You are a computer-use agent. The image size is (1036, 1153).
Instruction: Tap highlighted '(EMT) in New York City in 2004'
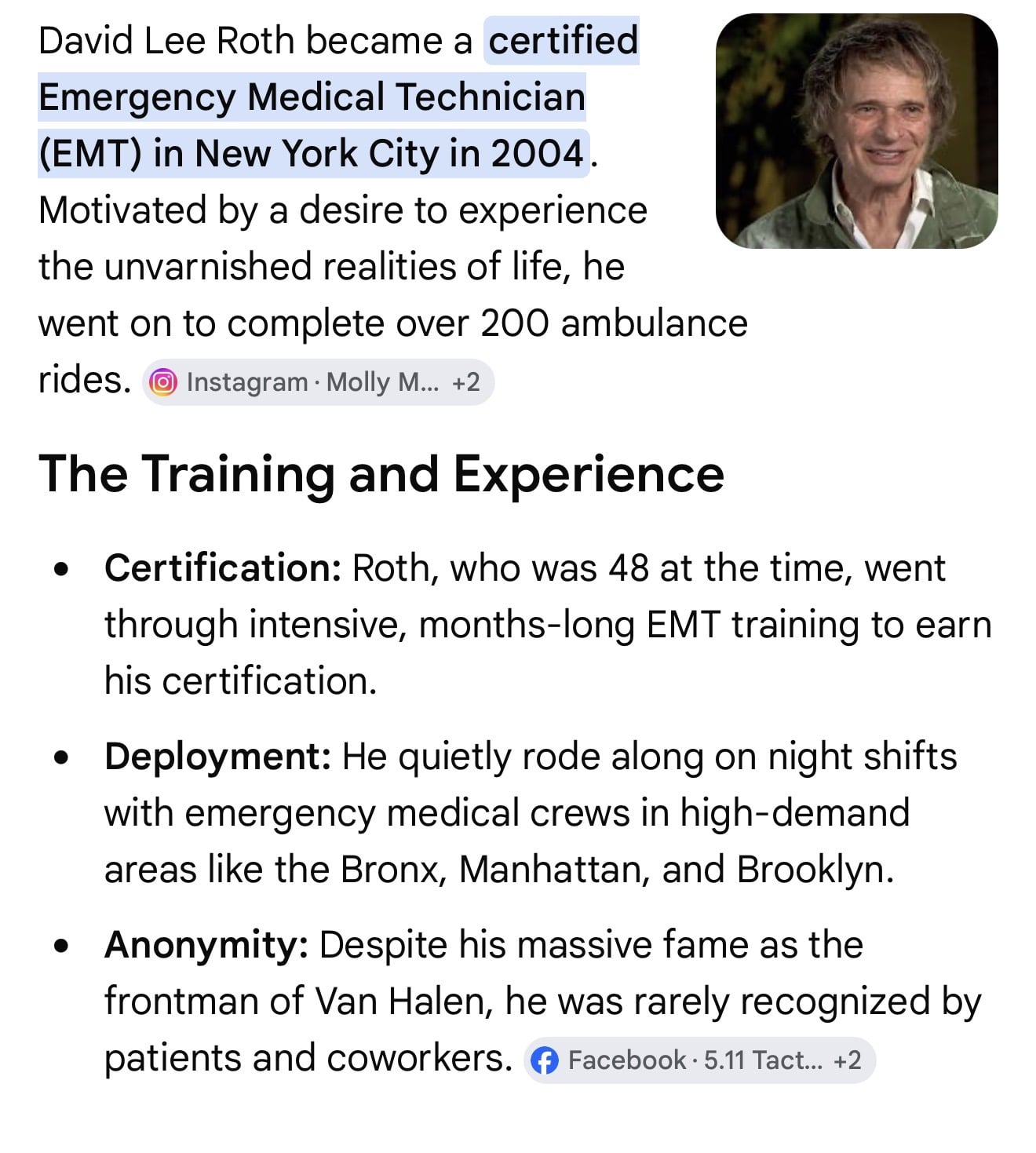(312, 153)
